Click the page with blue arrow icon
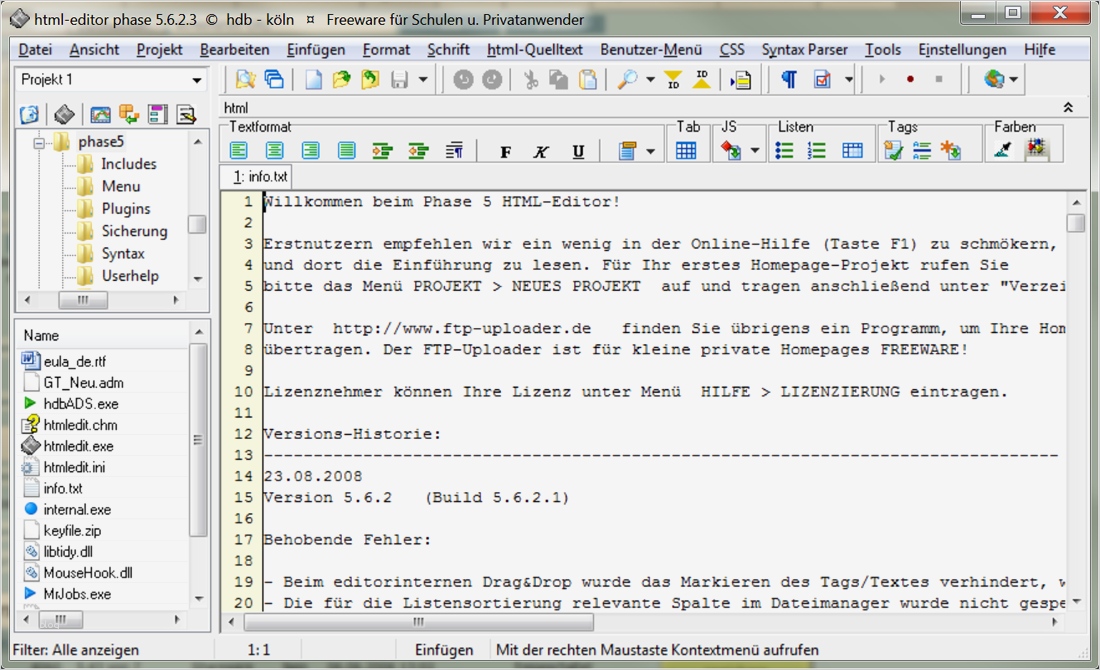This screenshot has height=670, width=1100. [x=740, y=79]
